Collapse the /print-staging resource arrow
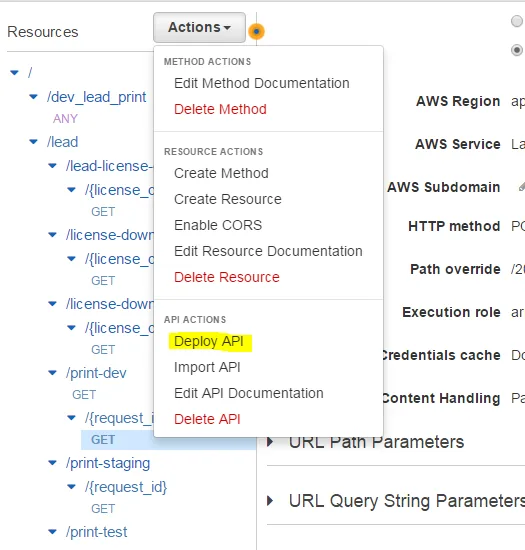This screenshot has height=550, width=525. 52,463
